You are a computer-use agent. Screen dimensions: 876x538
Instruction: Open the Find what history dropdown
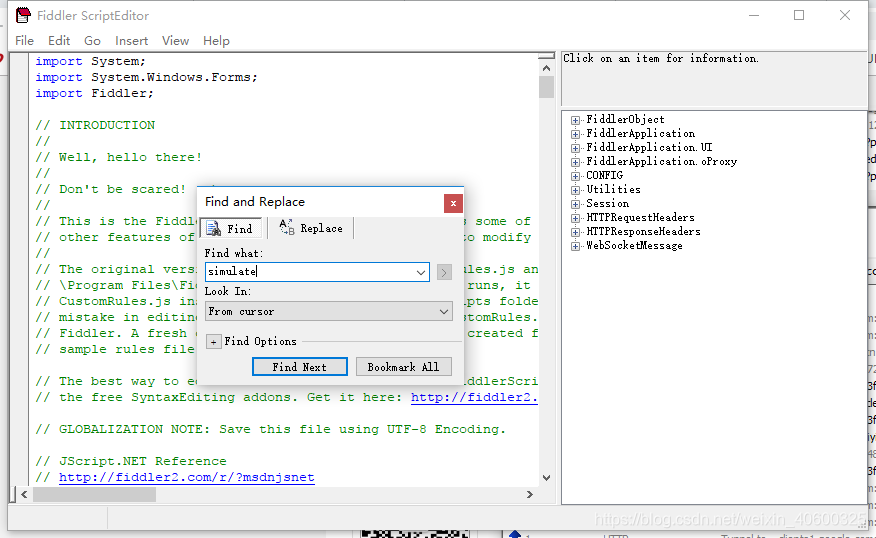421,273
